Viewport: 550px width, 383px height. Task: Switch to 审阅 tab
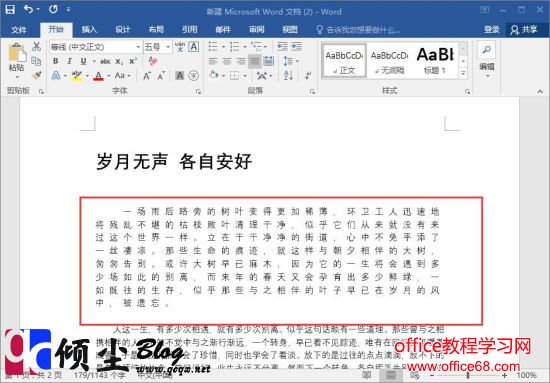(256, 29)
